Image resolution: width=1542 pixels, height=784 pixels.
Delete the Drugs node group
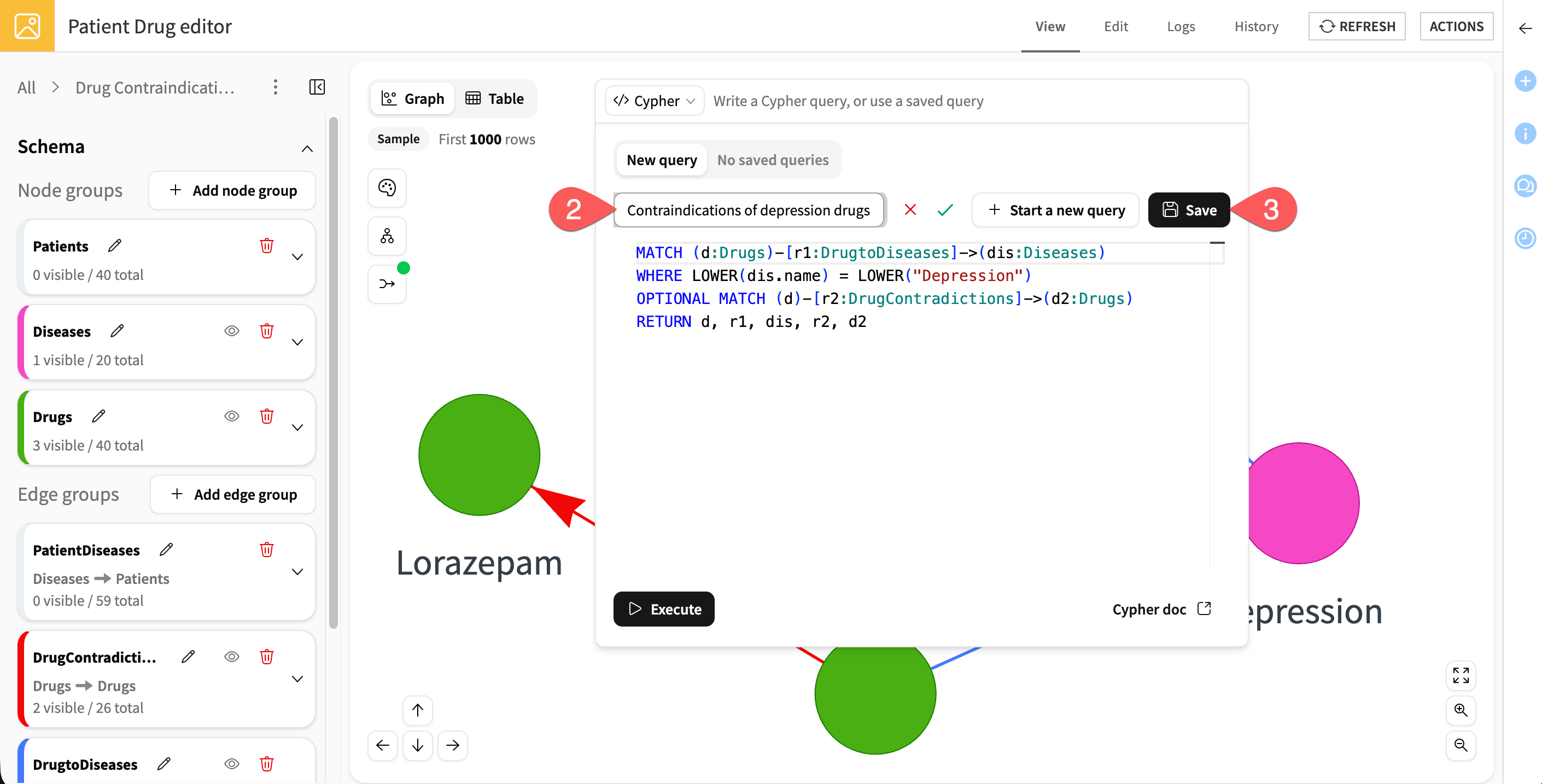click(267, 416)
